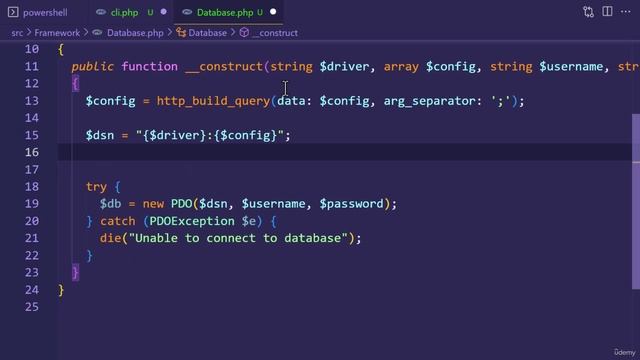Click the http_build_query function call

tap(213, 101)
